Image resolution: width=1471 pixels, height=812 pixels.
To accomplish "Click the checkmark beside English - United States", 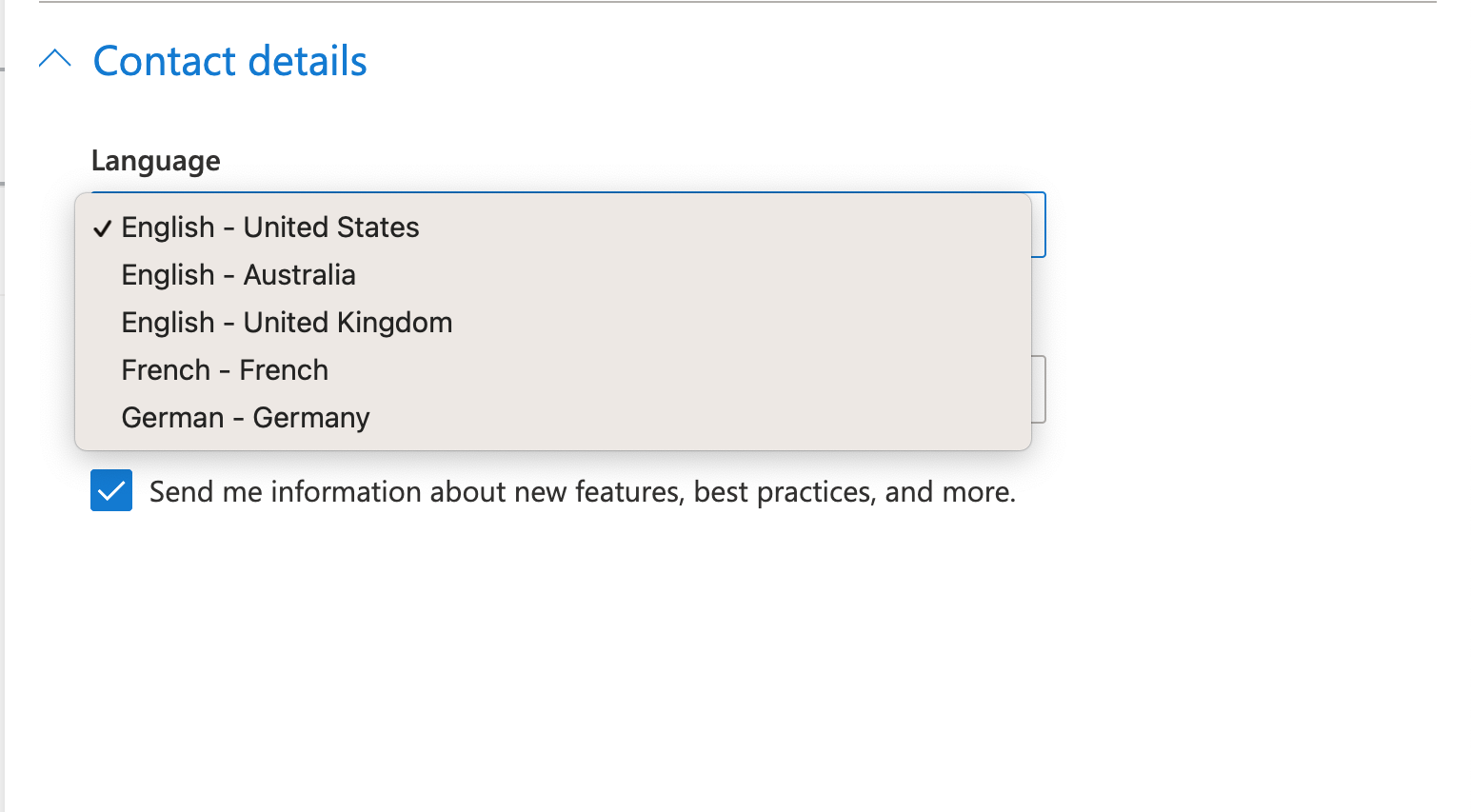I will (x=103, y=228).
